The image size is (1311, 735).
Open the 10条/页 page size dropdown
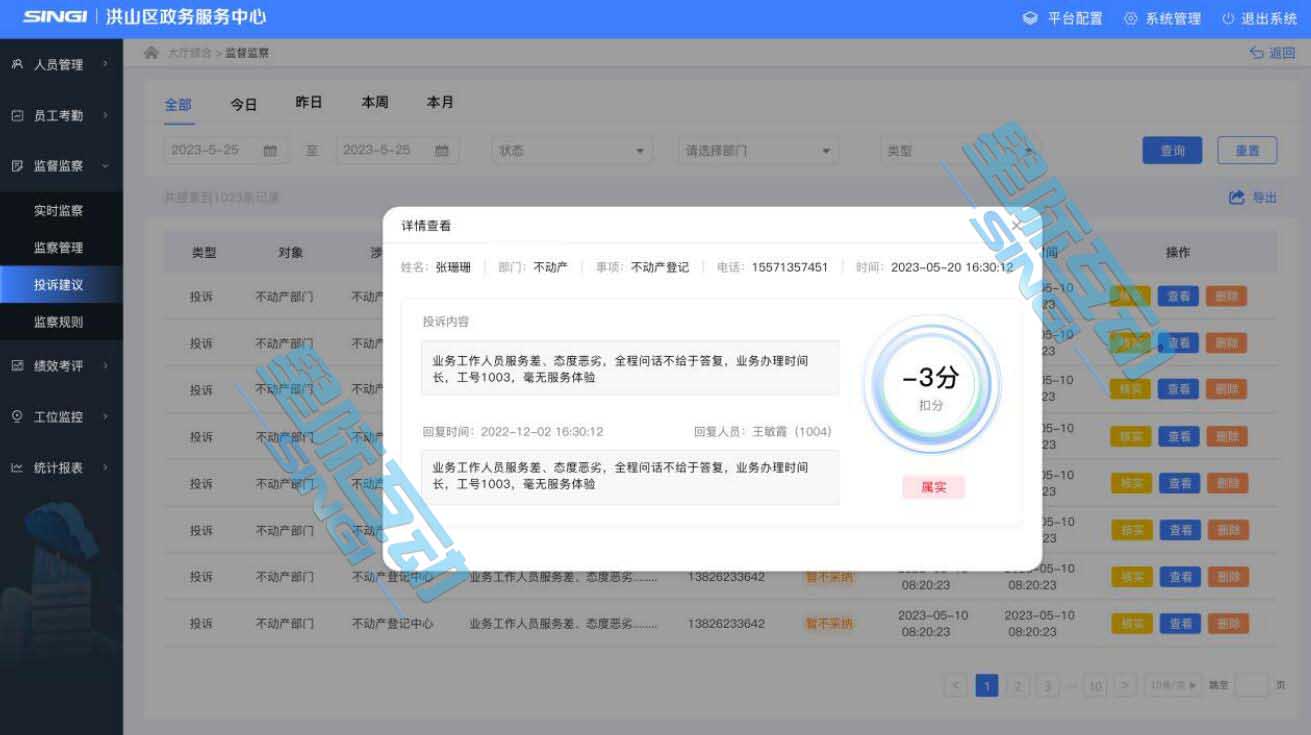[x=1173, y=685]
